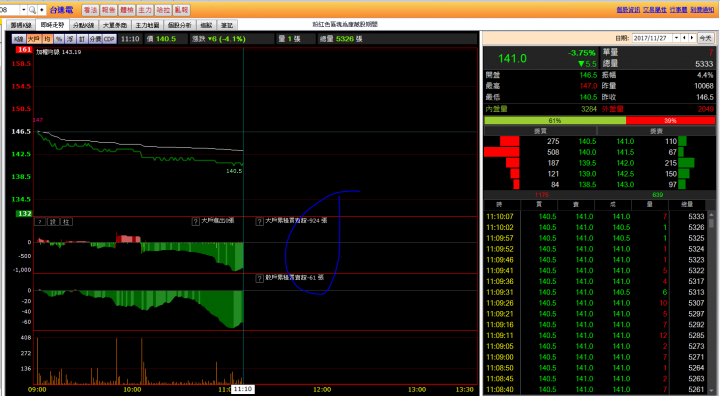Click the 主力 red toolbar button
Image resolution: width=720 pixels, height=396 pixels.
tap(145, 10)
